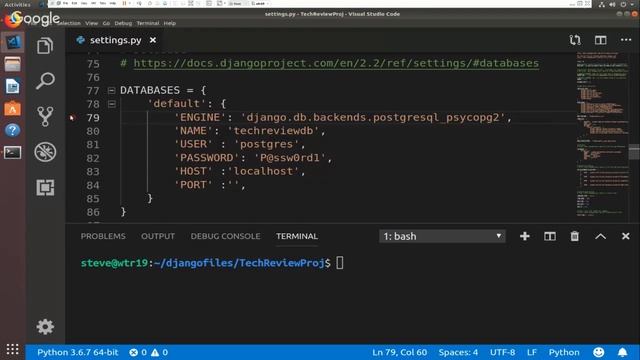Show applications grid at the bottom of the dock
Screen dimensions: 640x360
coord(12,349)
